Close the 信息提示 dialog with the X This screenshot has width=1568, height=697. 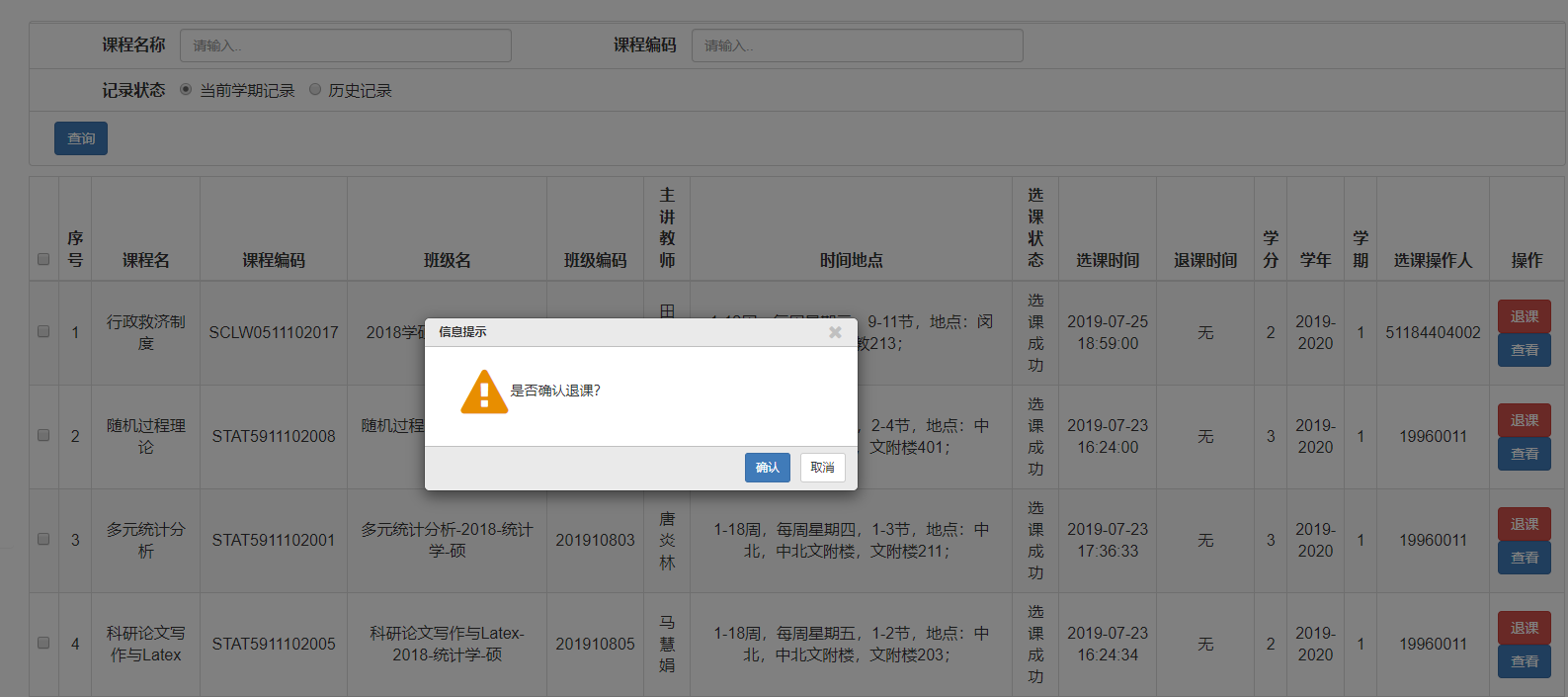835,332
